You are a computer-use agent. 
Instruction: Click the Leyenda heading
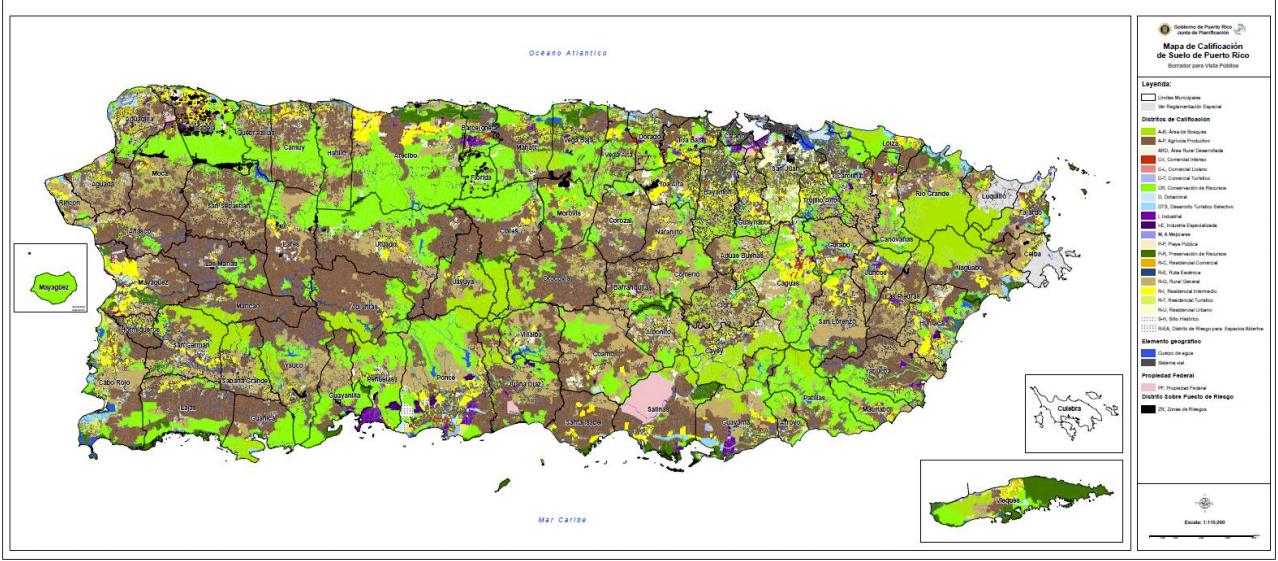point(1157,84)
